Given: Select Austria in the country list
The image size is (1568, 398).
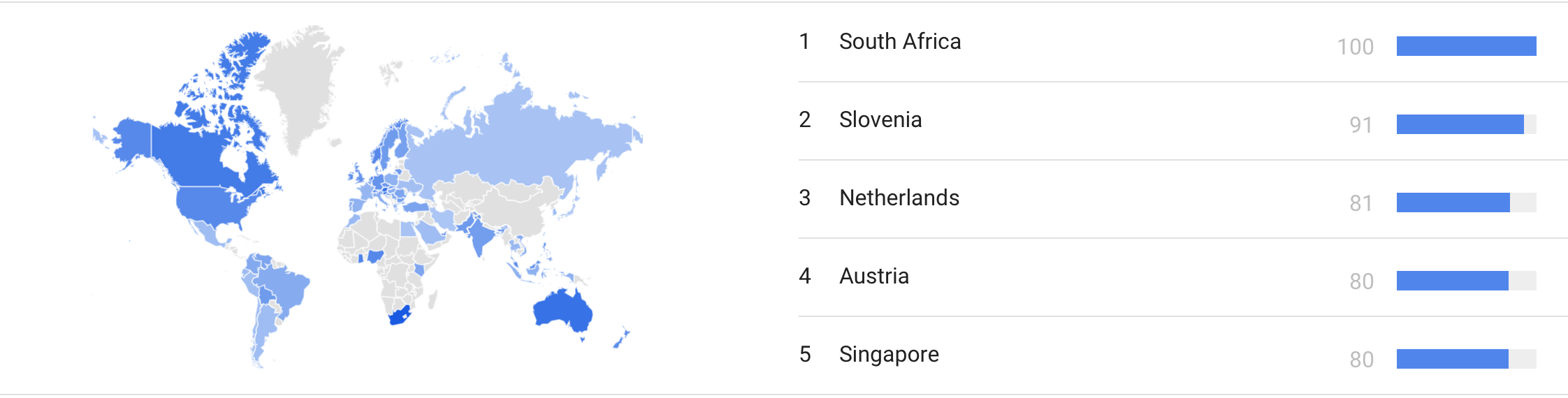Looking at the screenshot, I should coord(1183,277).
